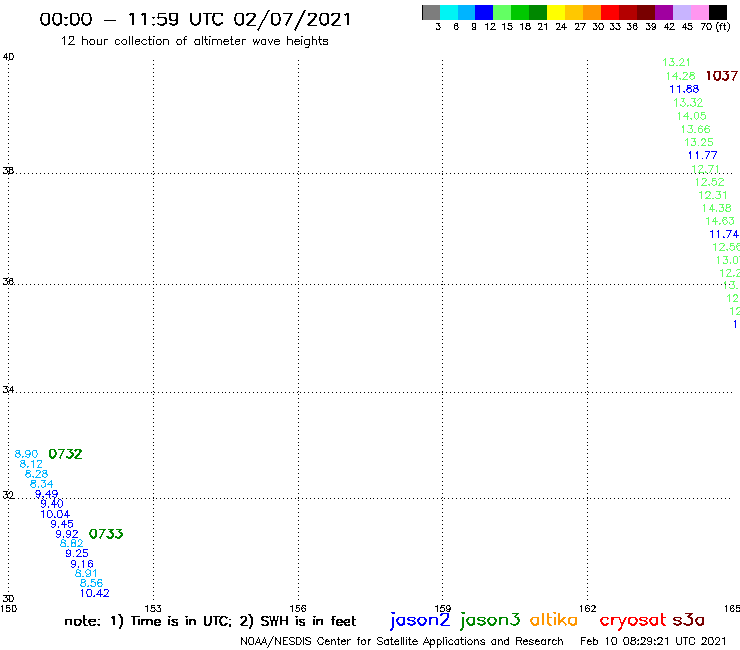This screenshot has width=740, height=650.
Task: Pick the orange swatch in the color scale
Action: click(592, 12)
